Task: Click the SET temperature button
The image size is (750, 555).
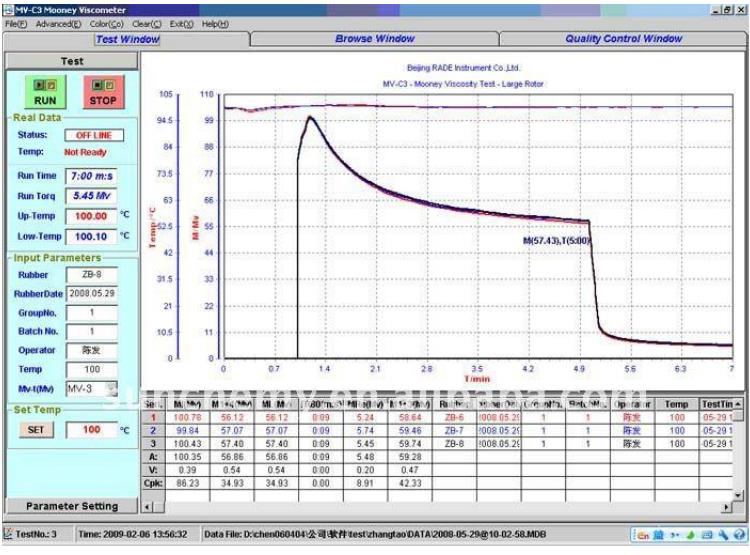Action: [30, 429]
